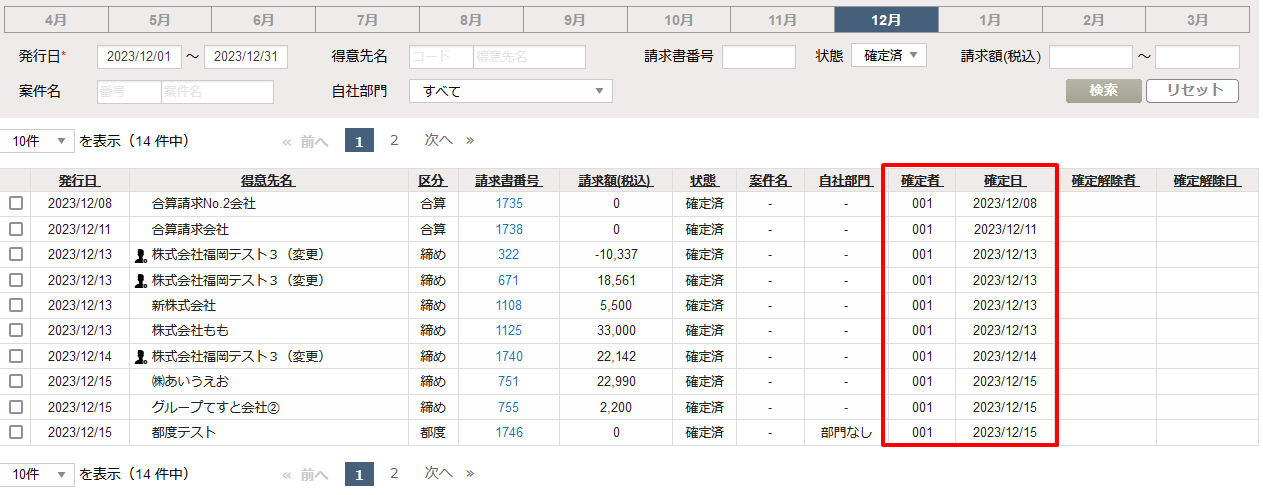
Task: Open invoice number 1735 link
Action: (508, 204)
